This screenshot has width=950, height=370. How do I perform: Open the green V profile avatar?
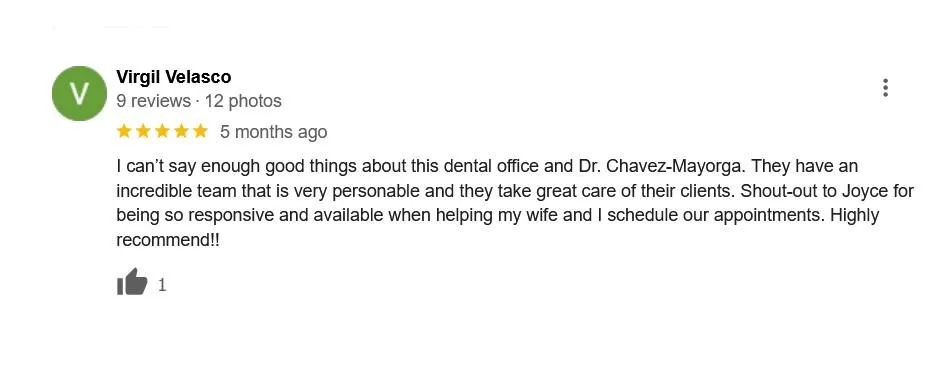[x=79, y=93]
